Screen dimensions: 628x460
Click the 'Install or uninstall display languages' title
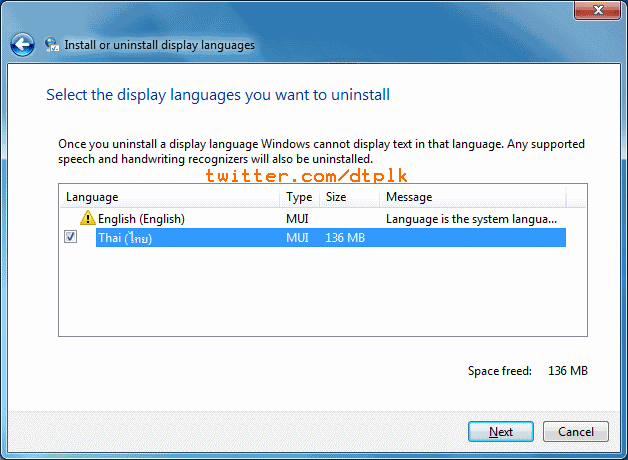(x=159, y=45)
